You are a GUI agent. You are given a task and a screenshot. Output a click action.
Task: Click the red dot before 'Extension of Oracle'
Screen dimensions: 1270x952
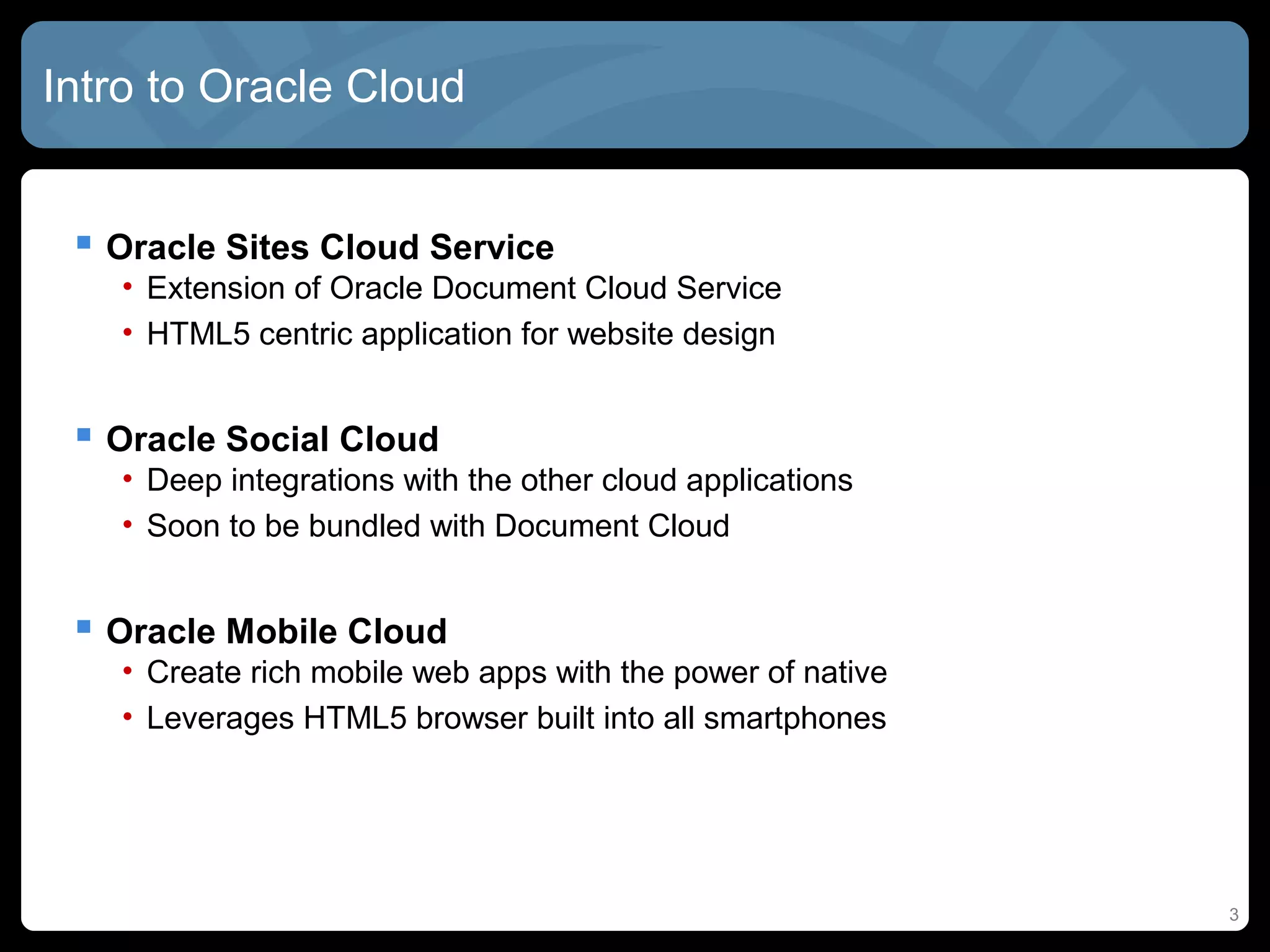point(127,286)
